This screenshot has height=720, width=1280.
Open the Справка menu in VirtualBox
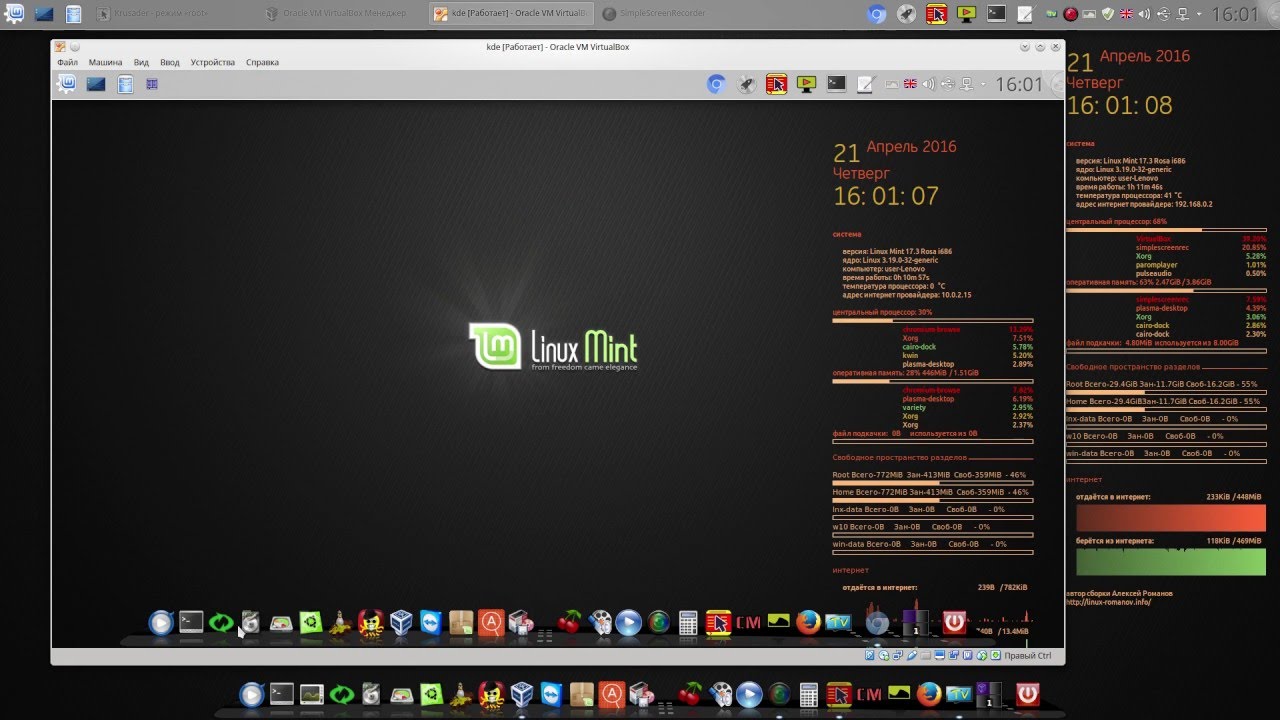(262, 62)
